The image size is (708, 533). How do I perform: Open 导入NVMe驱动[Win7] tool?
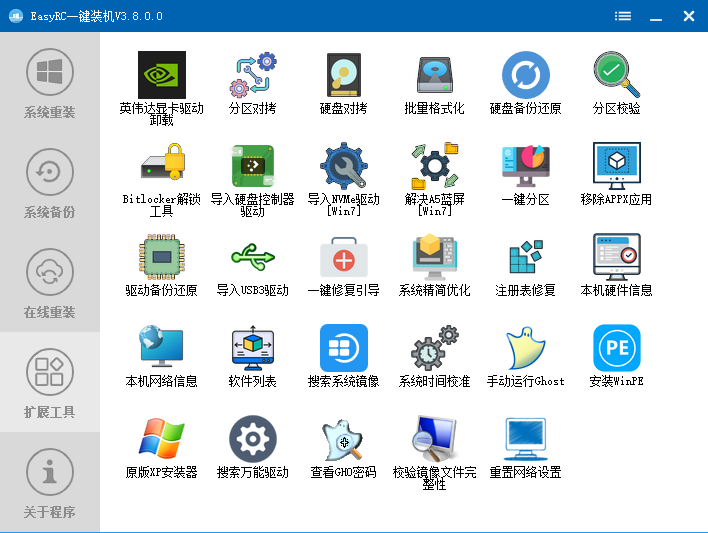click(x=344, y=179)
